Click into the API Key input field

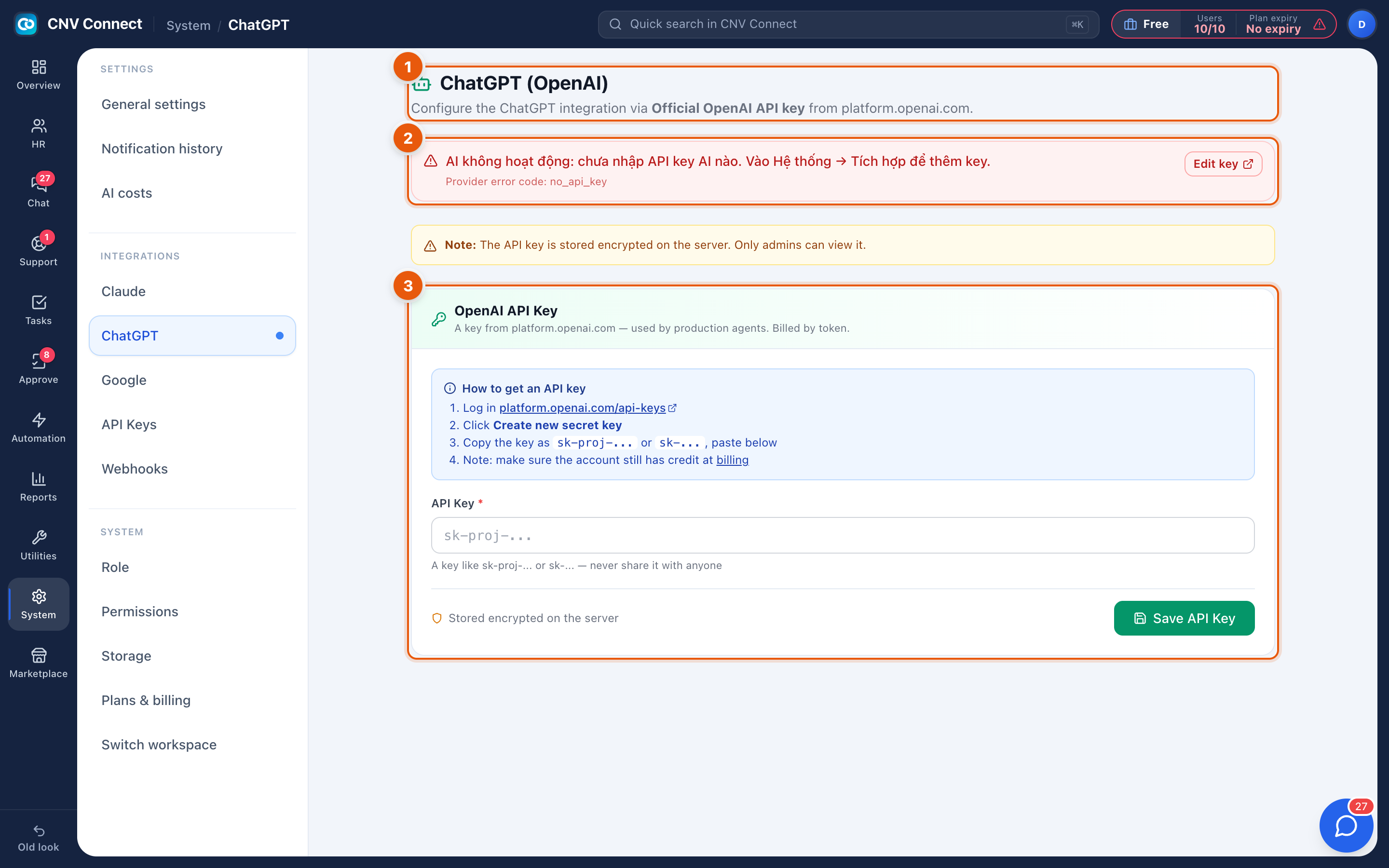[x=843, y=536]
